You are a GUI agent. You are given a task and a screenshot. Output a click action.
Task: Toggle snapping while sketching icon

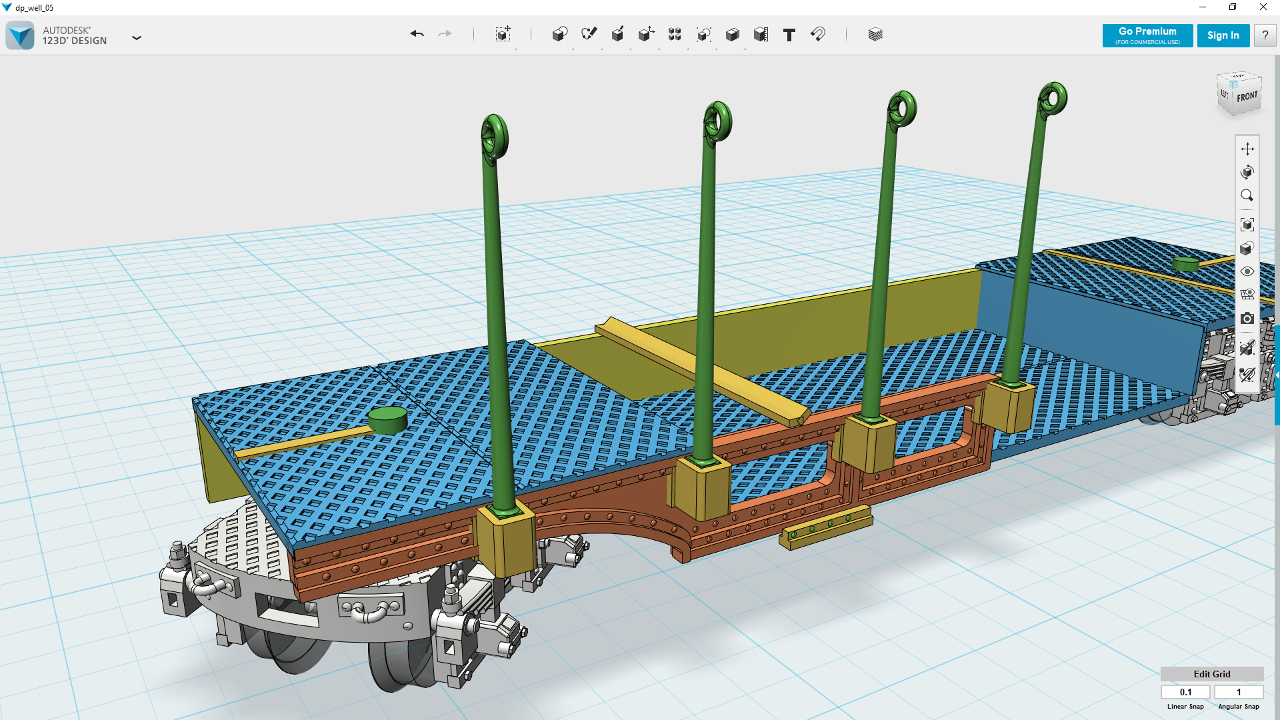pyautogui.click(x=1247, y=348)
